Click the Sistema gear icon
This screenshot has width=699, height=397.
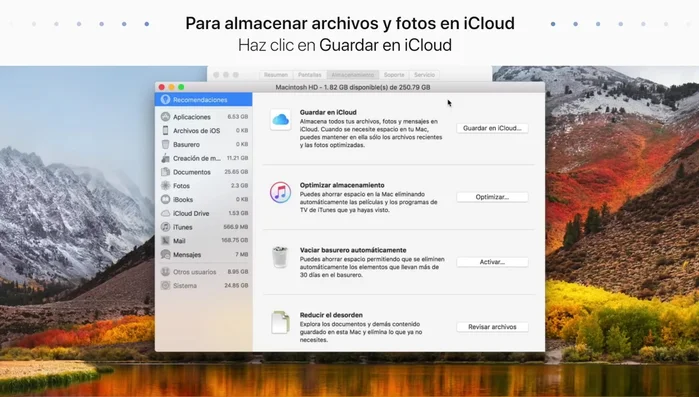click(x=165, y=286)
